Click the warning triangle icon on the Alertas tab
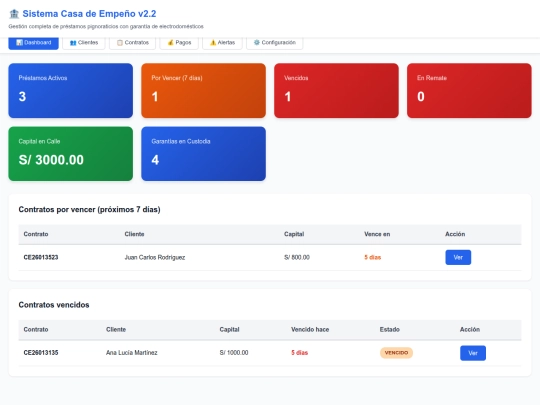This screenshot has height=405, width=540. click(x=213, y=43)
